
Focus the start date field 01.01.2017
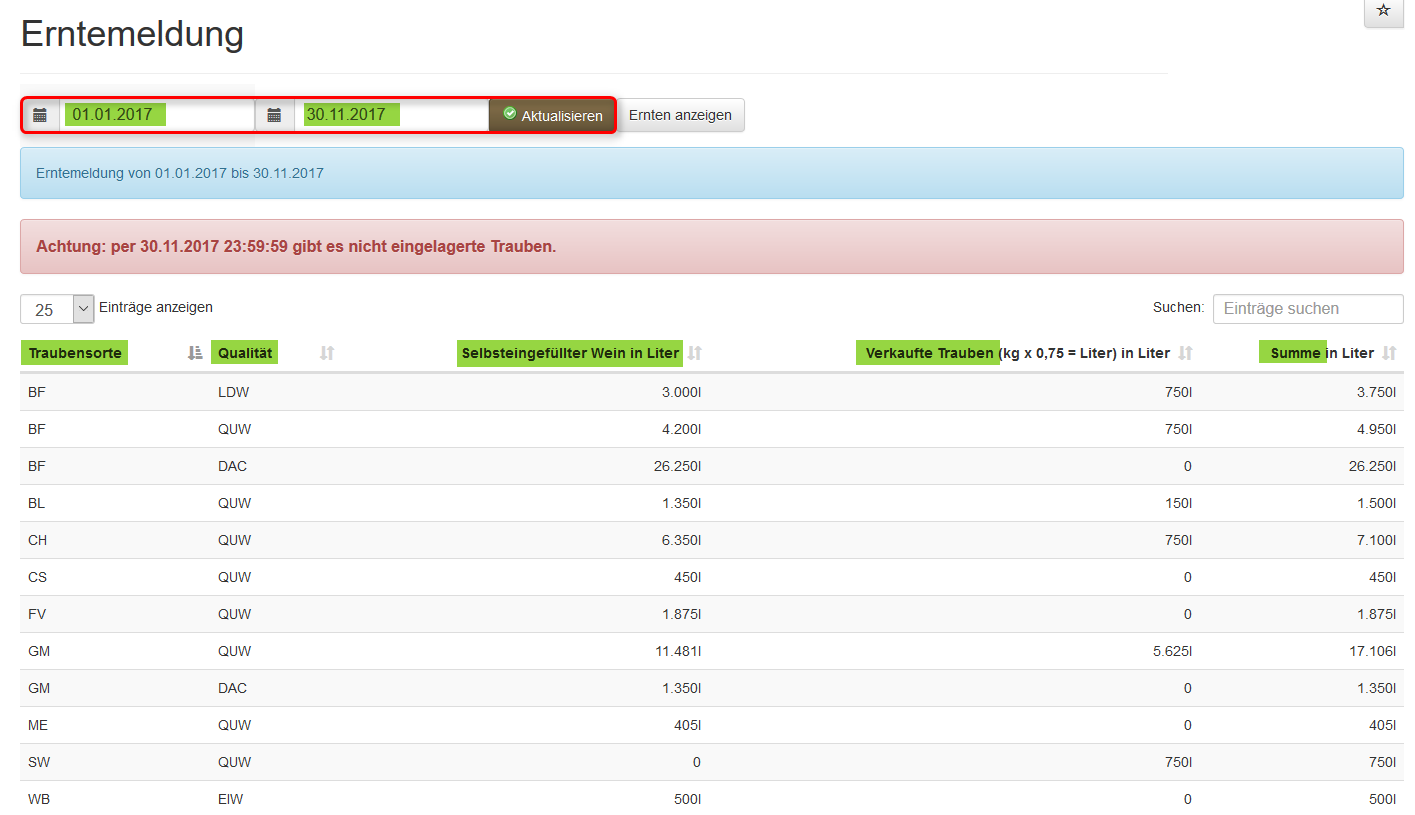point(155,115)
